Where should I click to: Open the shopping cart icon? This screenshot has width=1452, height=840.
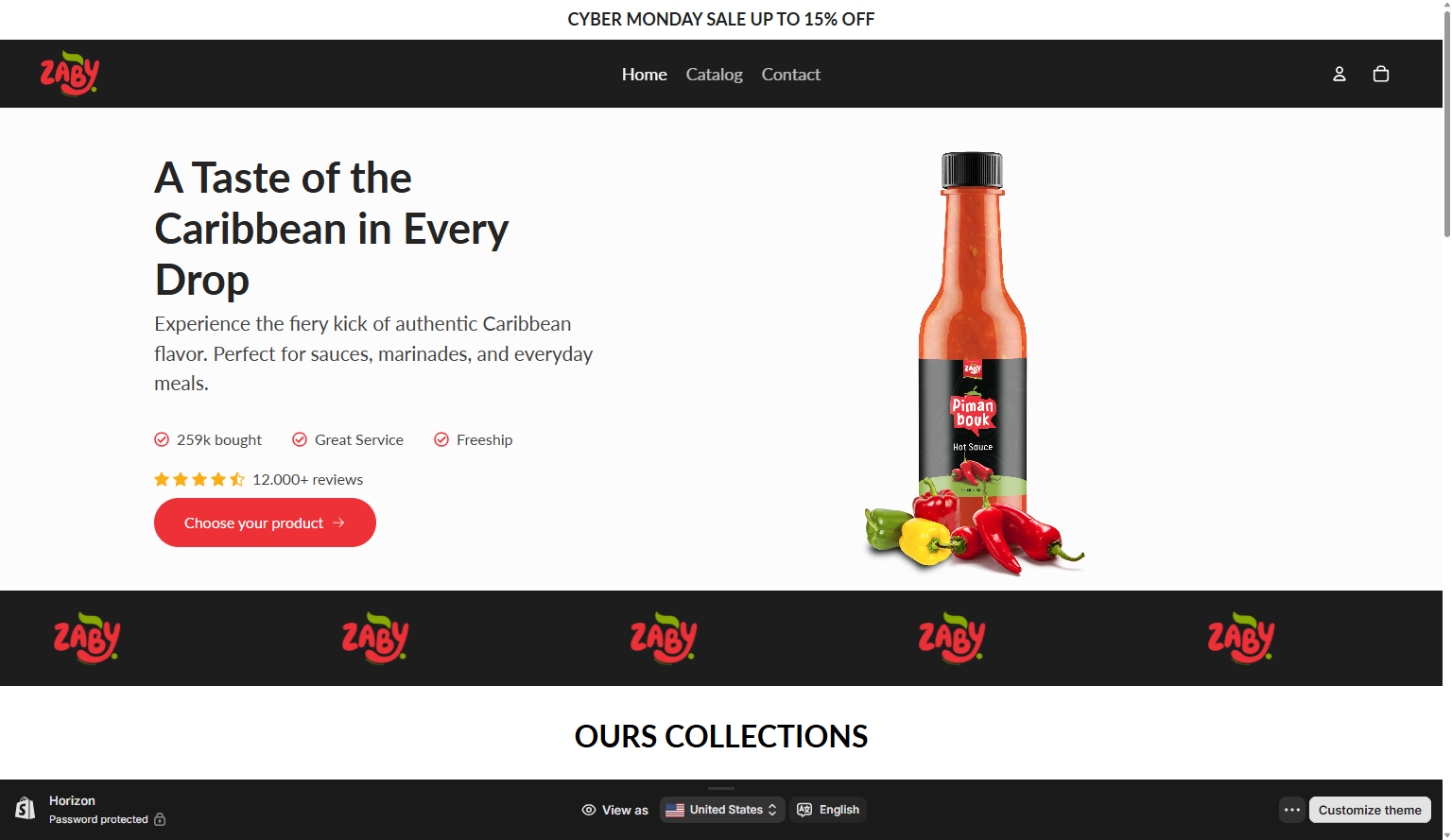[1381, 74]
